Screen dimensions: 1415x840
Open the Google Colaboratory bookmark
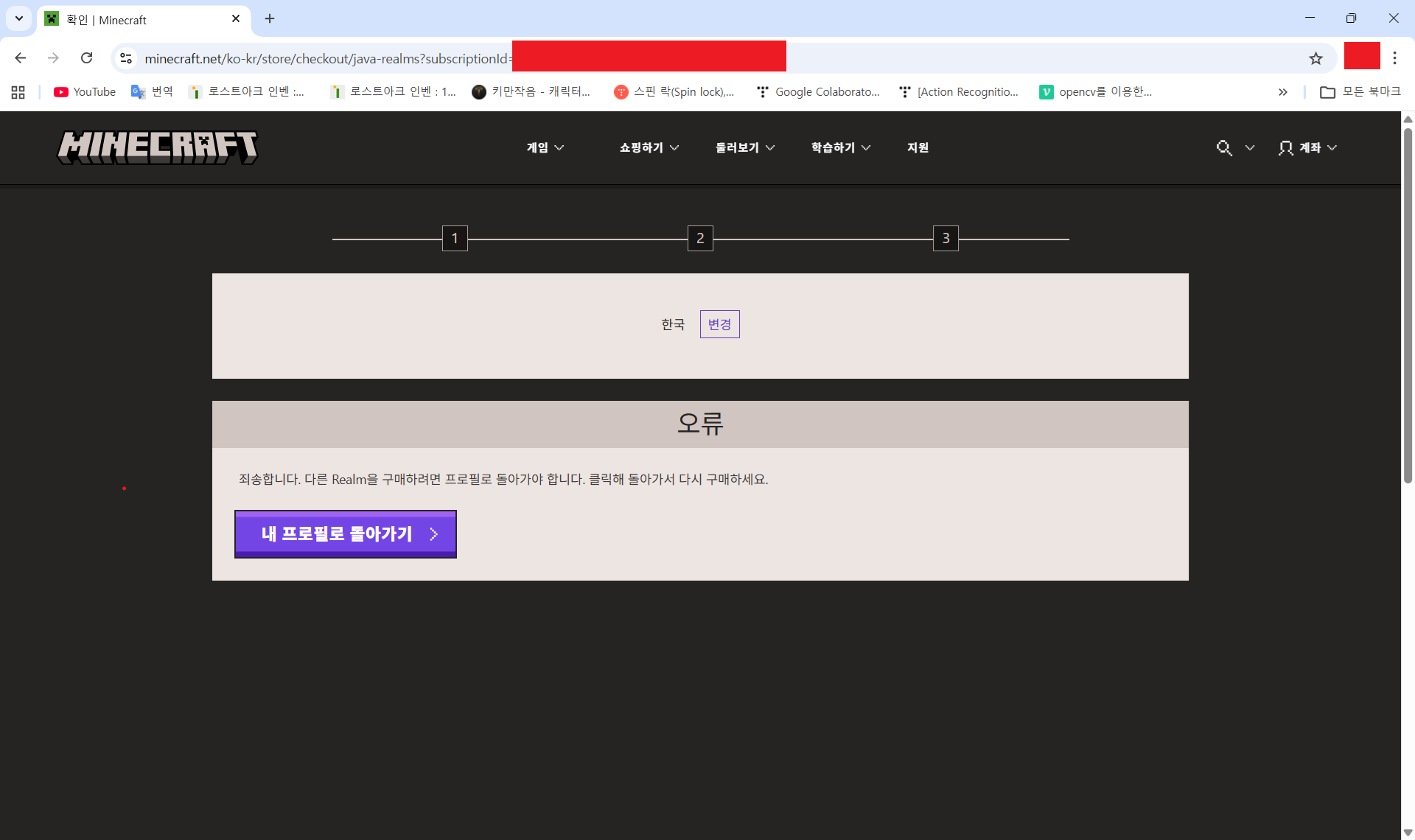tap(818, 92)
